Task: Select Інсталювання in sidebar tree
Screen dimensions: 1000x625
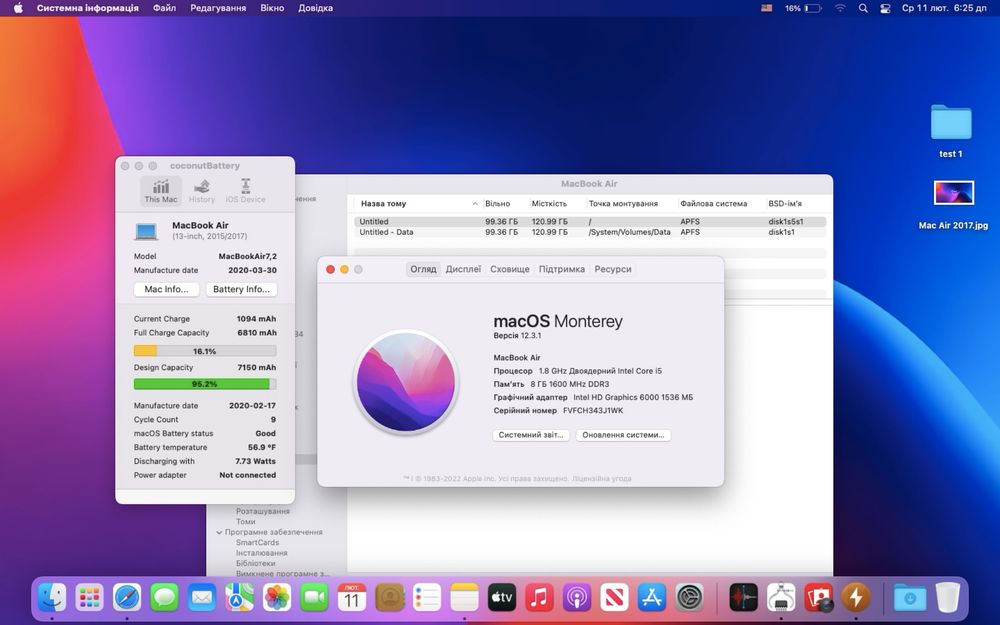Action: [x=261, y=553]
